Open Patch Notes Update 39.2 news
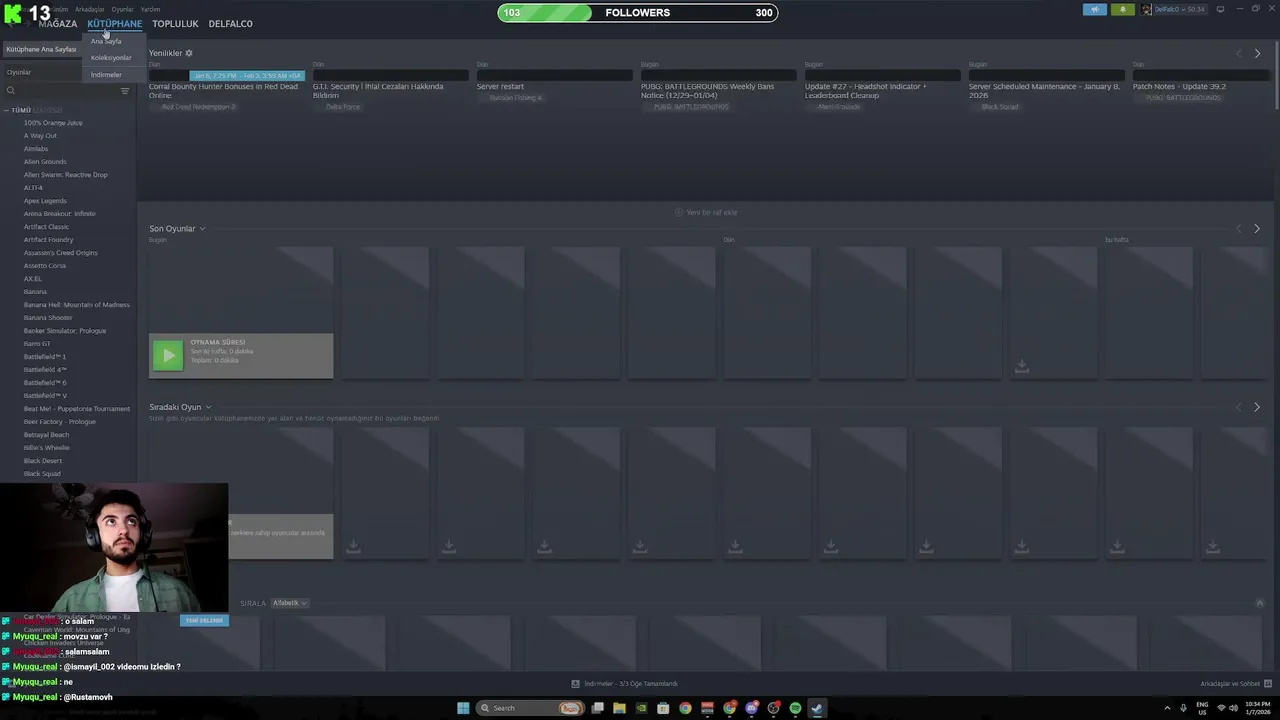Image resolution: width=1280 pixels, height=720 pixels. [x=1179, y=87]
